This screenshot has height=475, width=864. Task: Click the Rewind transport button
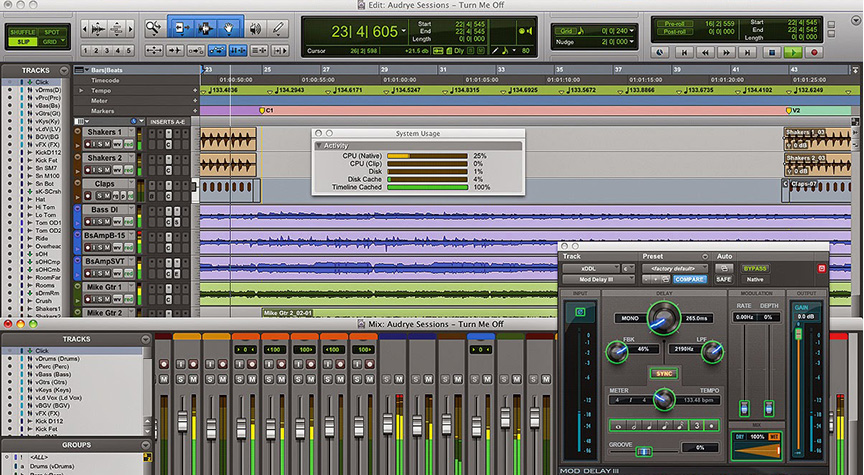click(x=703, y=52)
